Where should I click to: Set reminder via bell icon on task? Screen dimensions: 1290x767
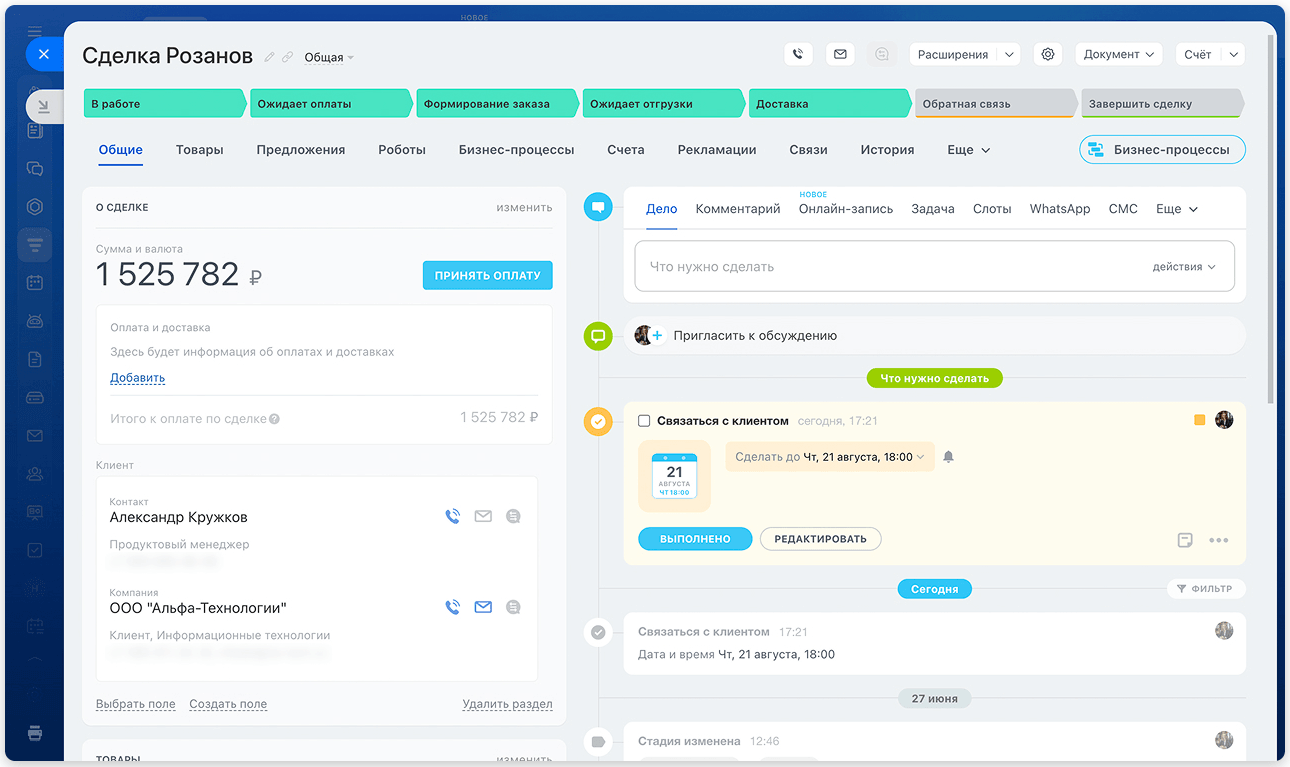pyautogui.click(x=947, y=456)
